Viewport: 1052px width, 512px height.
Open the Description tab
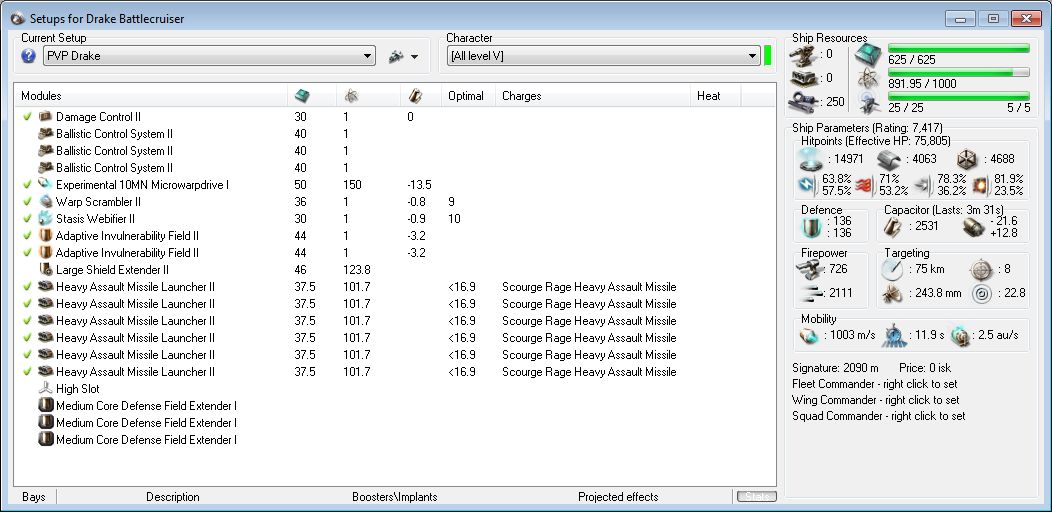pyautogui.click(x=172, y=497)
